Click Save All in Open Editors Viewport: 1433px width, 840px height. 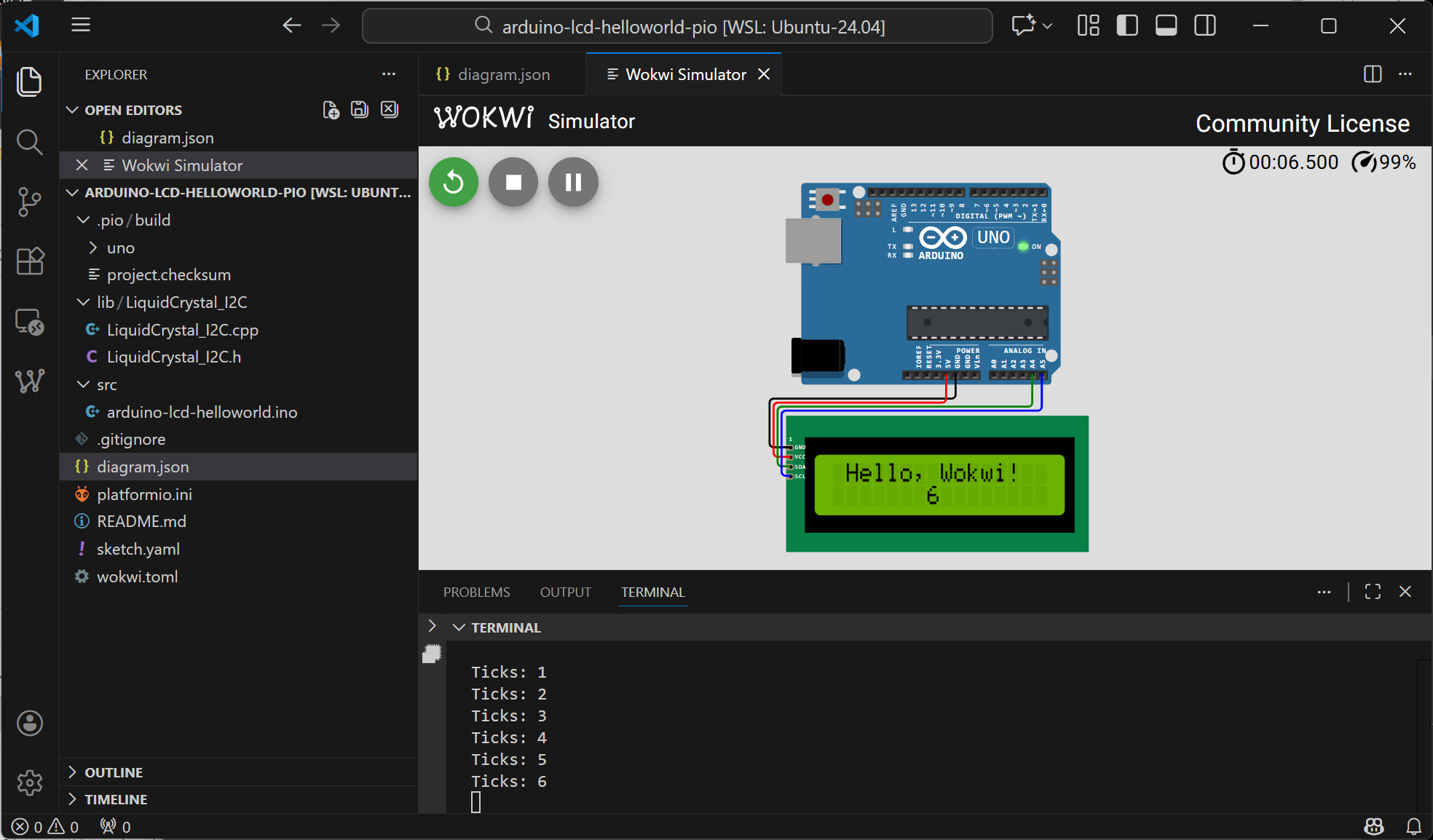360,110
